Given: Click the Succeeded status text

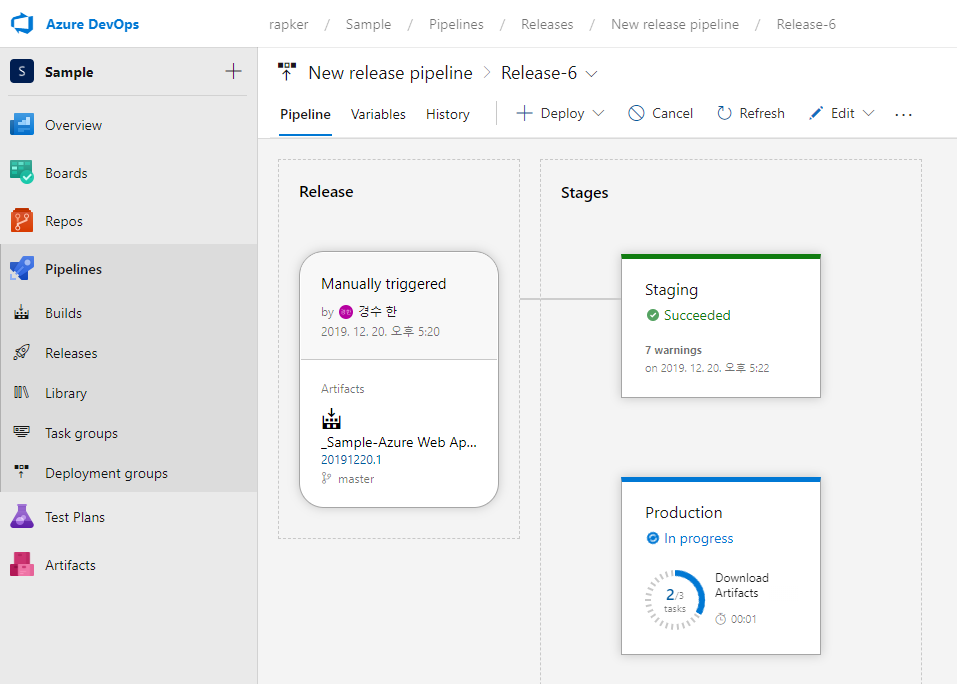Looking at the screenshot, I should point(697,315).
